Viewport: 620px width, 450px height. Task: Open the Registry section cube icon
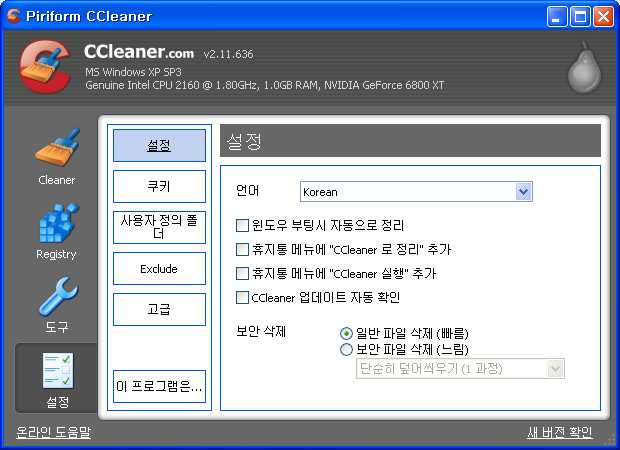click(x=58, y=223)
